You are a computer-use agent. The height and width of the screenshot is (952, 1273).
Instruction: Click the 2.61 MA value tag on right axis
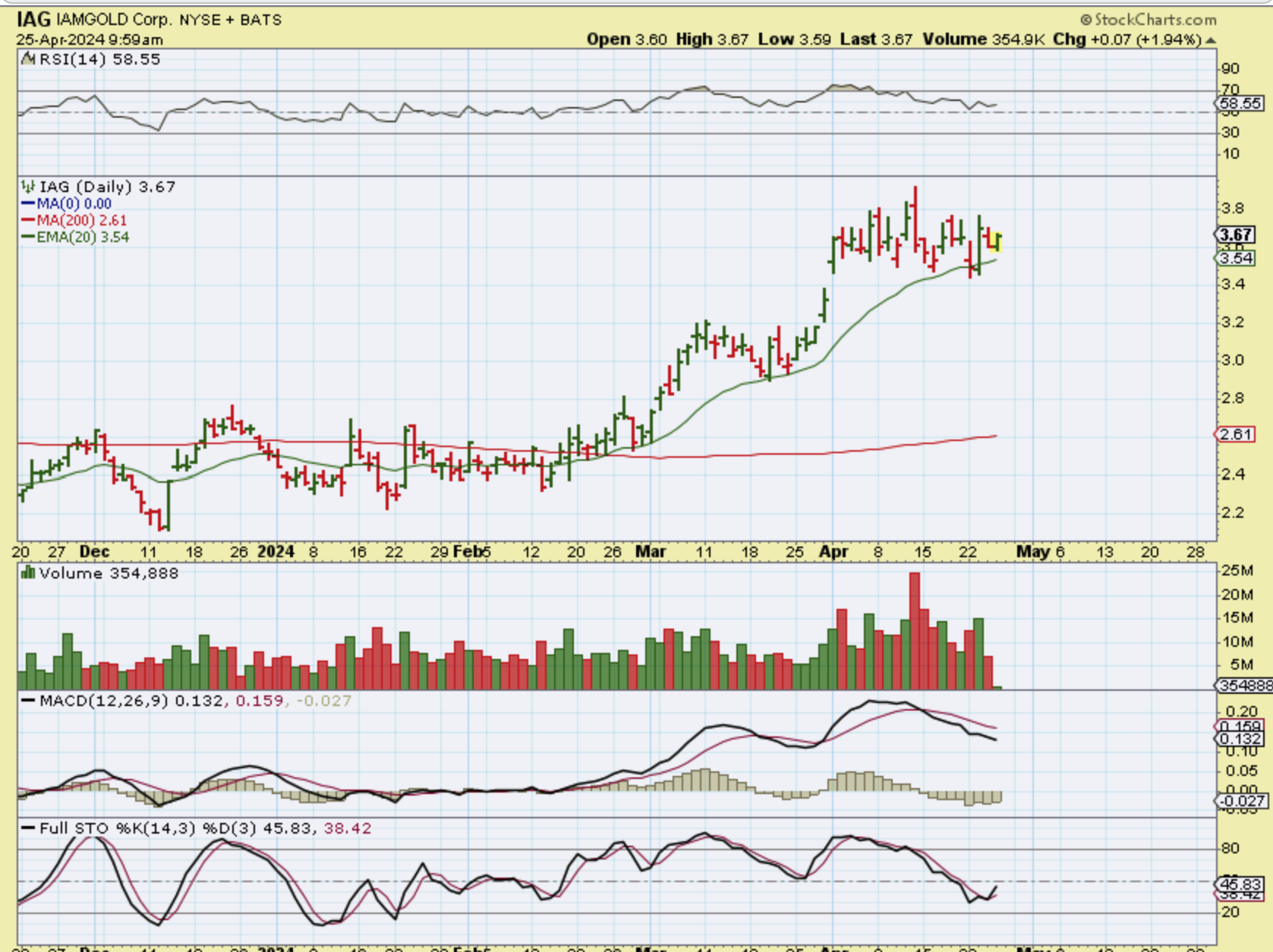point(1237,434)
